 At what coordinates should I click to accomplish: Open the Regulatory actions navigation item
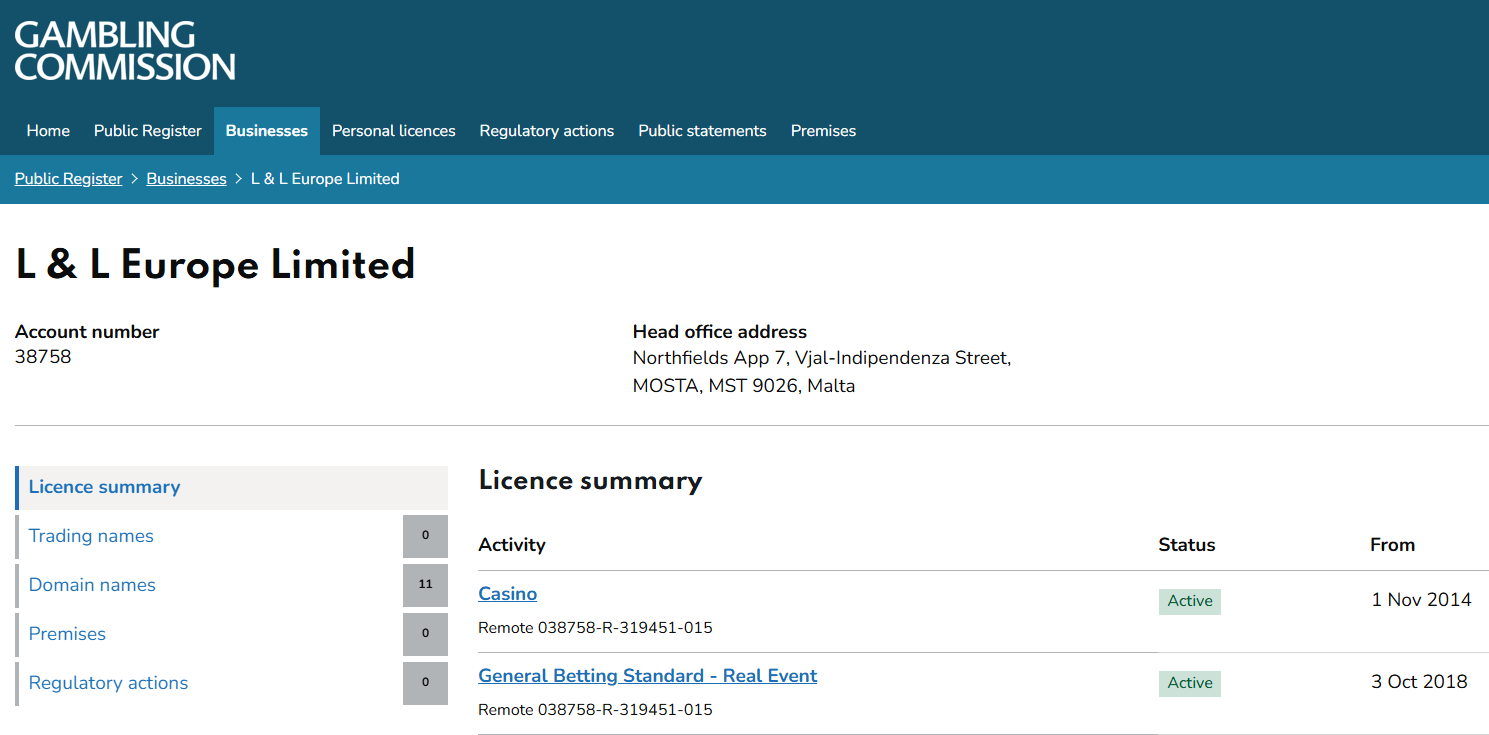tap(547, 131)
